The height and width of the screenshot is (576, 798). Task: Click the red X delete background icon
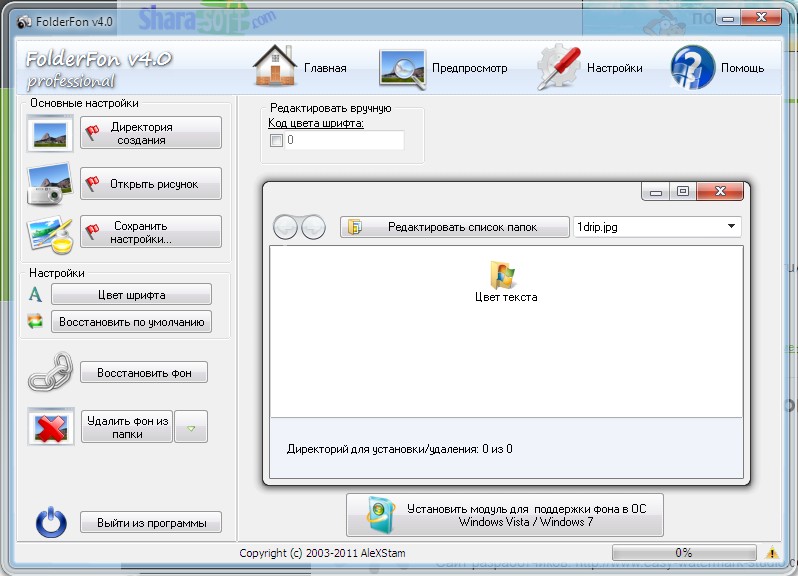(50, 426)
